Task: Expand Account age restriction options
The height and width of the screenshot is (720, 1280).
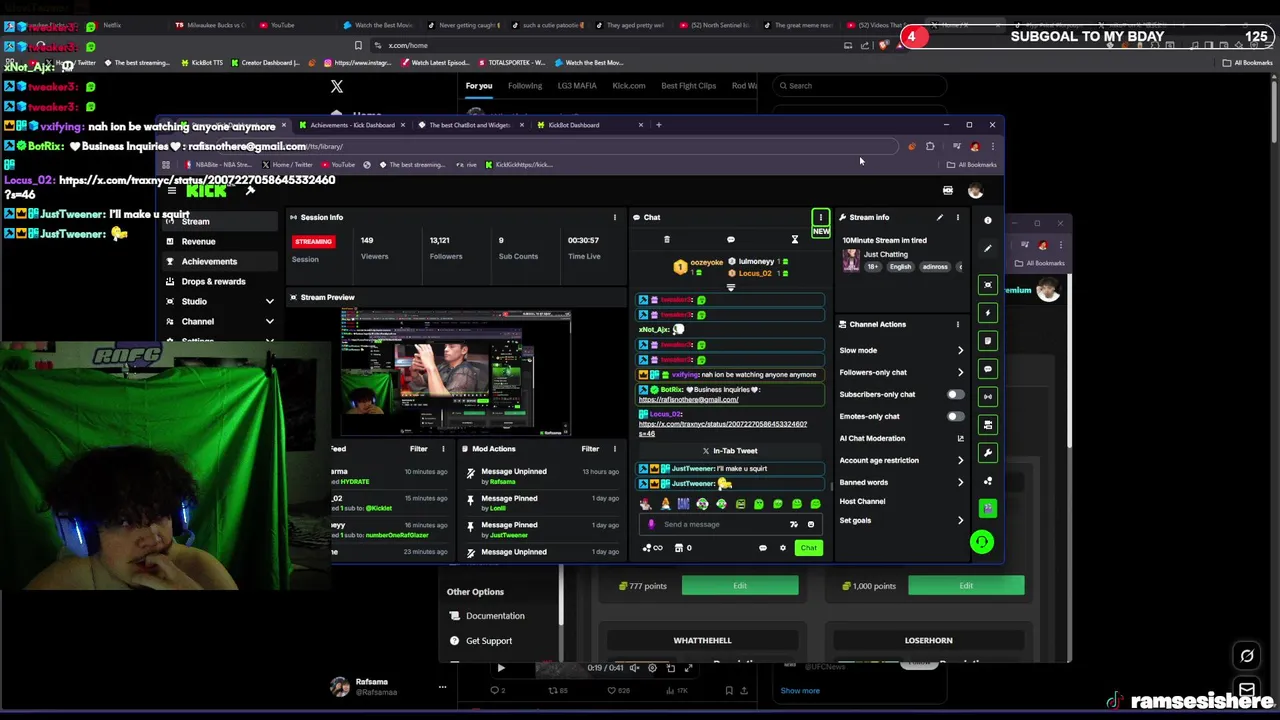Action: [x=961, y=460]
